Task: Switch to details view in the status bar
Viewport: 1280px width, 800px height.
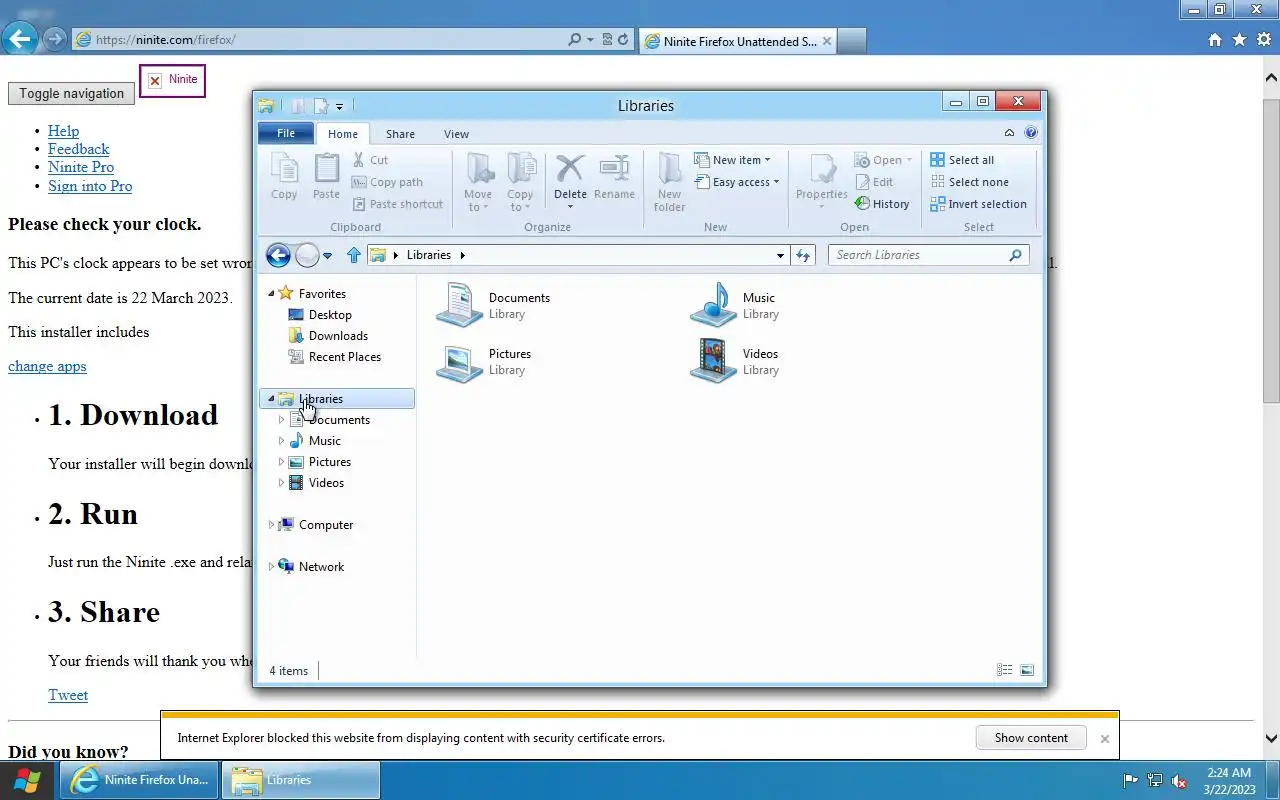Action: tap(1005, 670)
